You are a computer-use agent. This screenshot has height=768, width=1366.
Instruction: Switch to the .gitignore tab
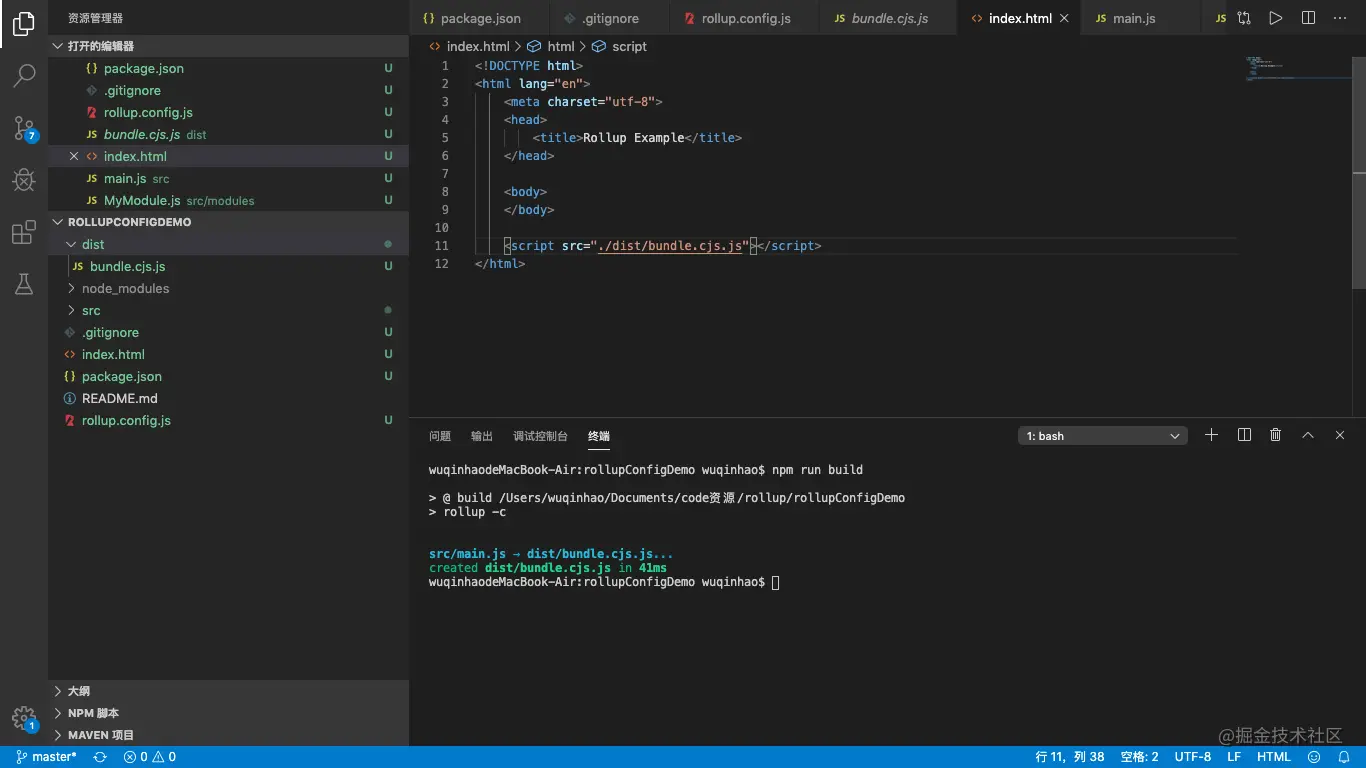click(x=610, y=18)
